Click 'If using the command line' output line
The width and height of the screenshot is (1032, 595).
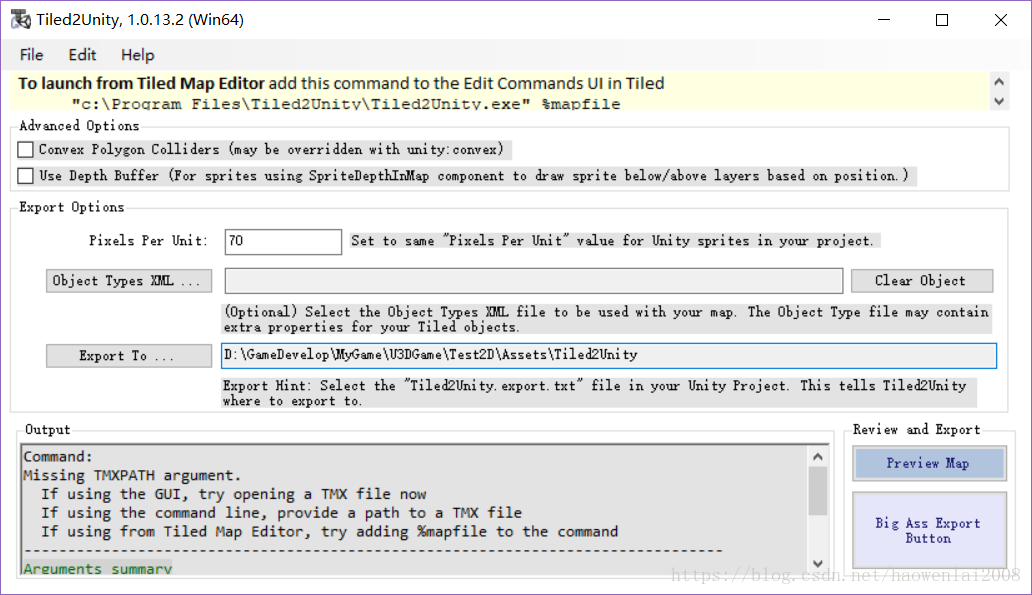pos(281,513)
